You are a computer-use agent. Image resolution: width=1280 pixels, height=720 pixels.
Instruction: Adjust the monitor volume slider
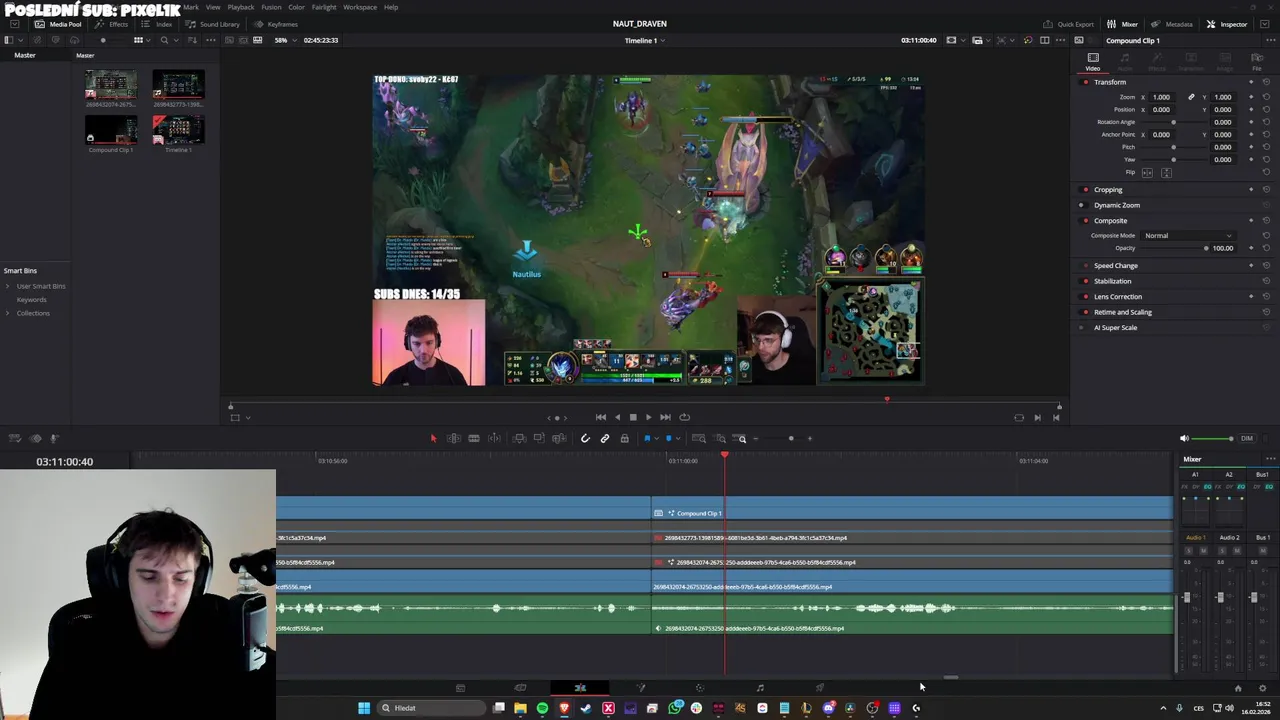click(1214, 438)
